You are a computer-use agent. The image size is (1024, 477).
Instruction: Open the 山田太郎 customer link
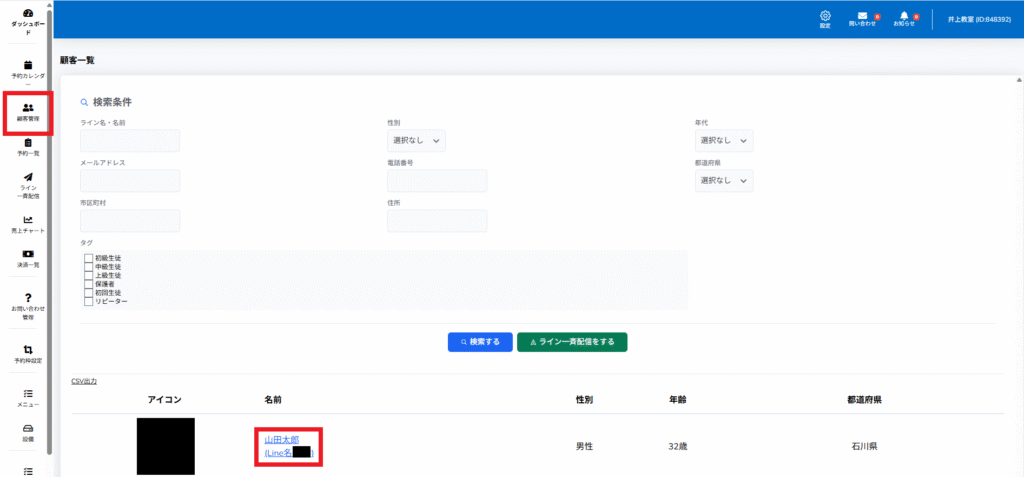pyautogui.click(x=283, y=440)
